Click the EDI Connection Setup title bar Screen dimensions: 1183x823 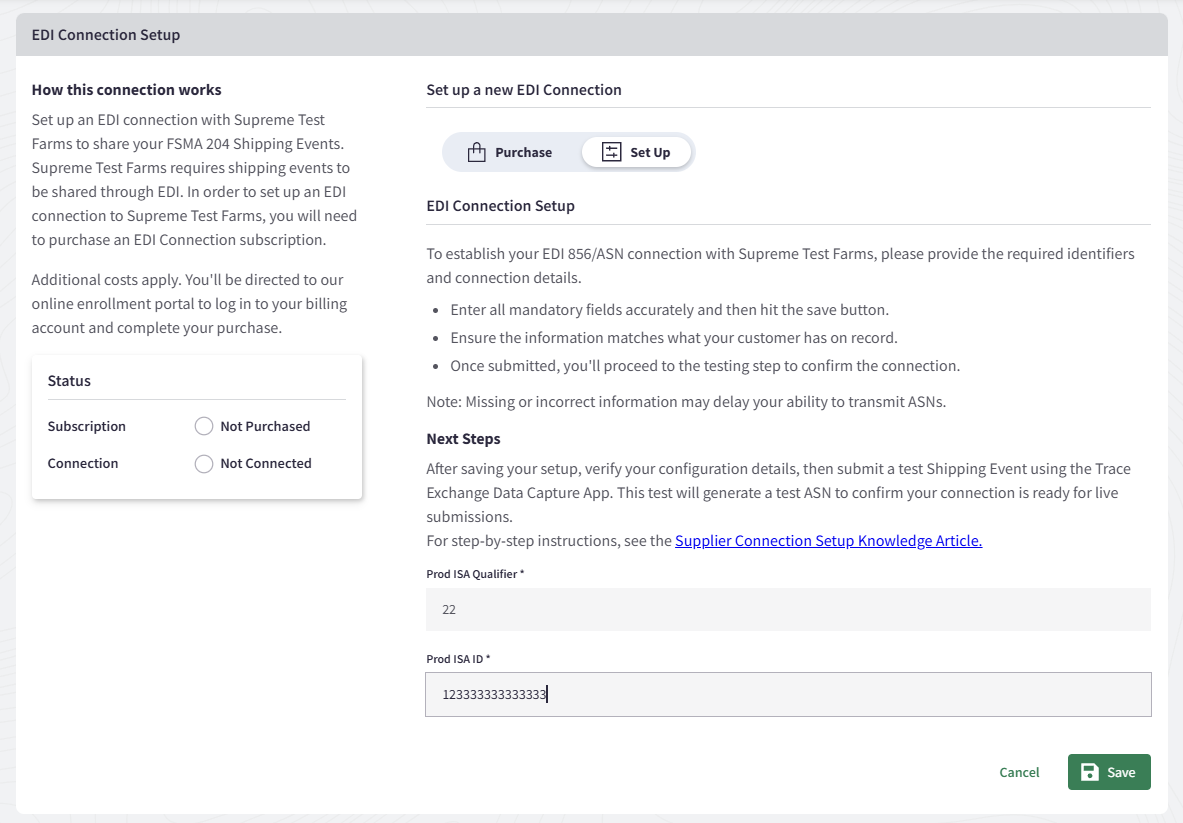(x=106, y=35)
